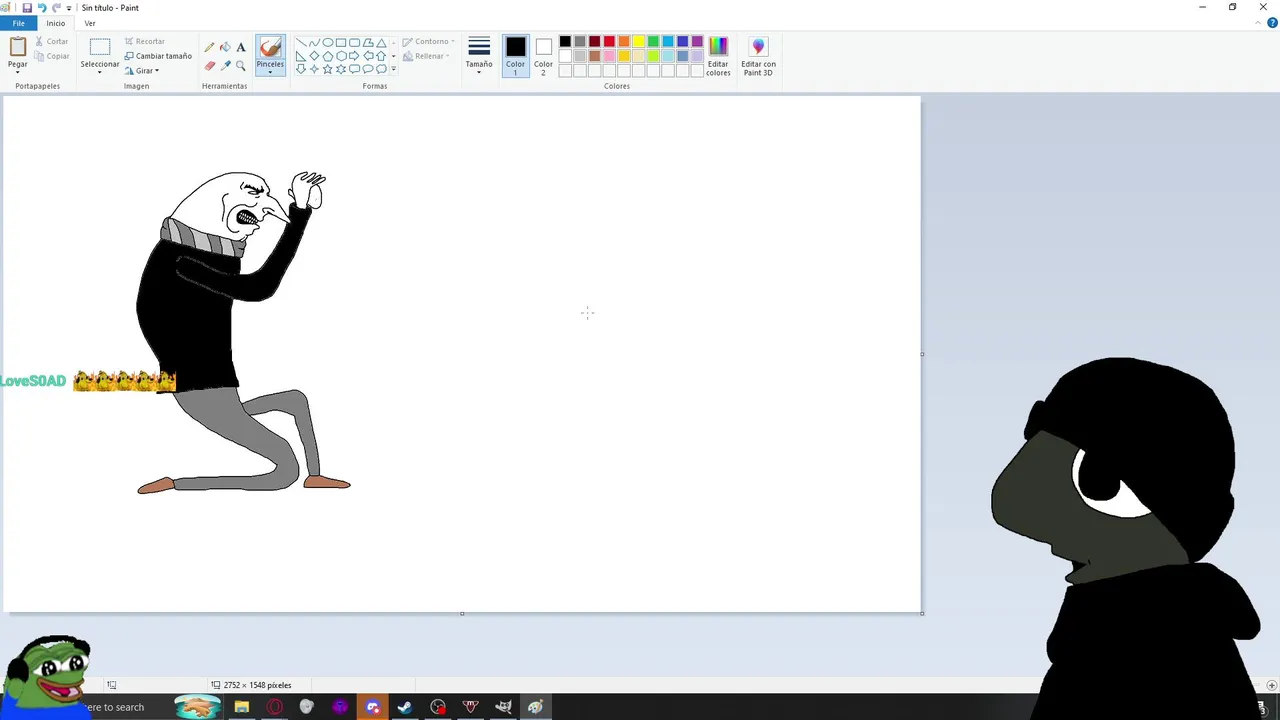Screen dimensions: 1280x720
Task: Choose the rectangle shape
Action: (341, 43)
